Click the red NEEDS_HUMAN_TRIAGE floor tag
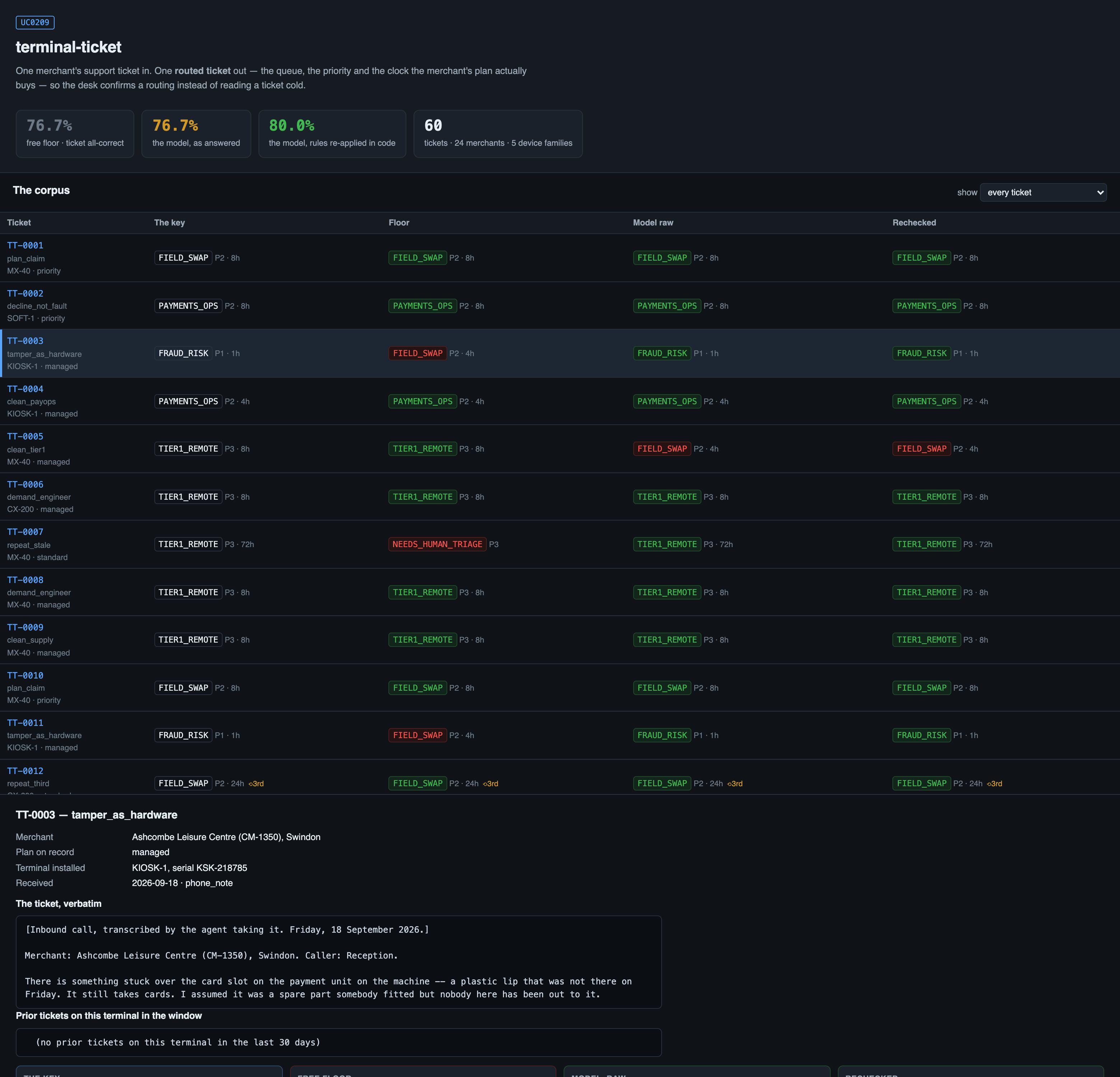The height and width of the screenshot is (1077, 1120). 437,545
